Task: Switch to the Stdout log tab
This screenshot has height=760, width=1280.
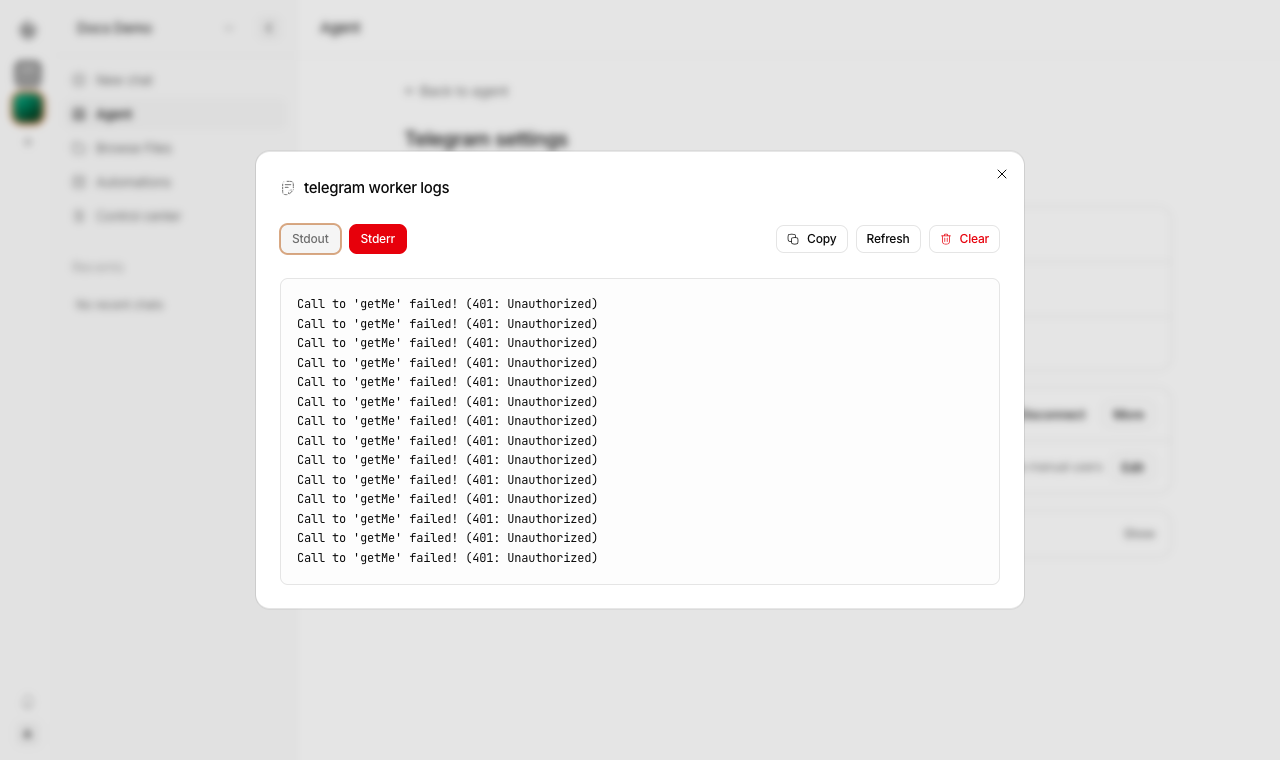Action: point(310,239)
